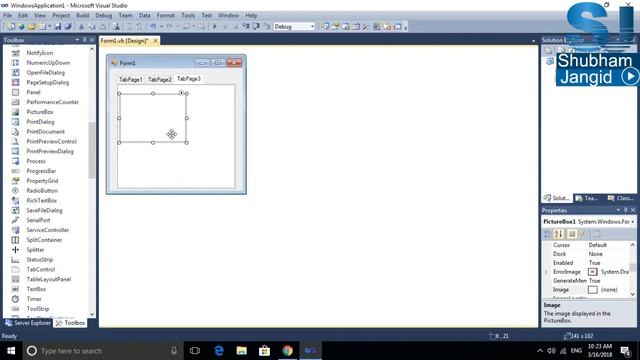The image size is (640, 360).
Task: Switch to the Server Explorer tab
Action: point(28,323)
